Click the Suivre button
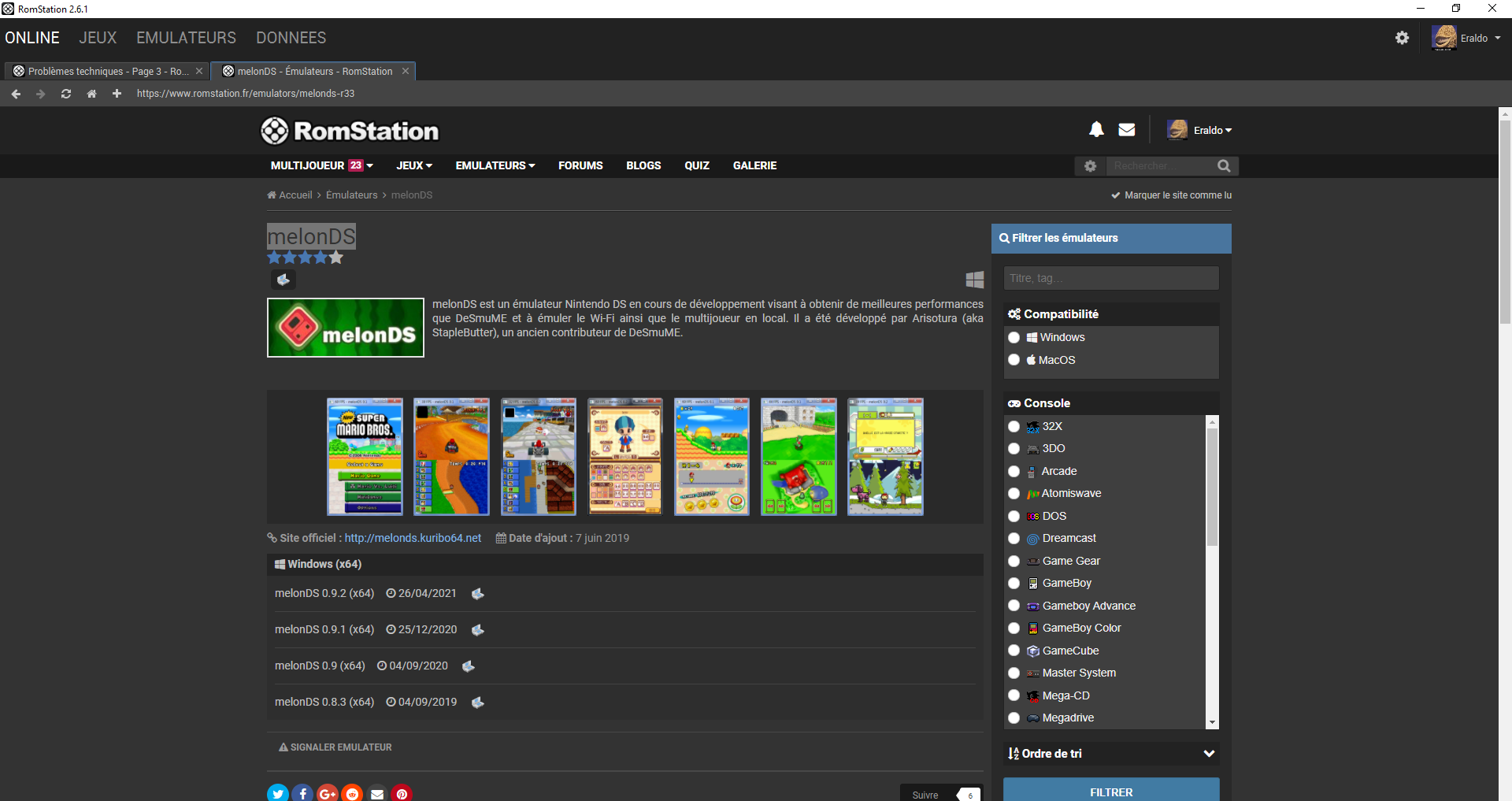1512x801 pixels. point(925,794)
